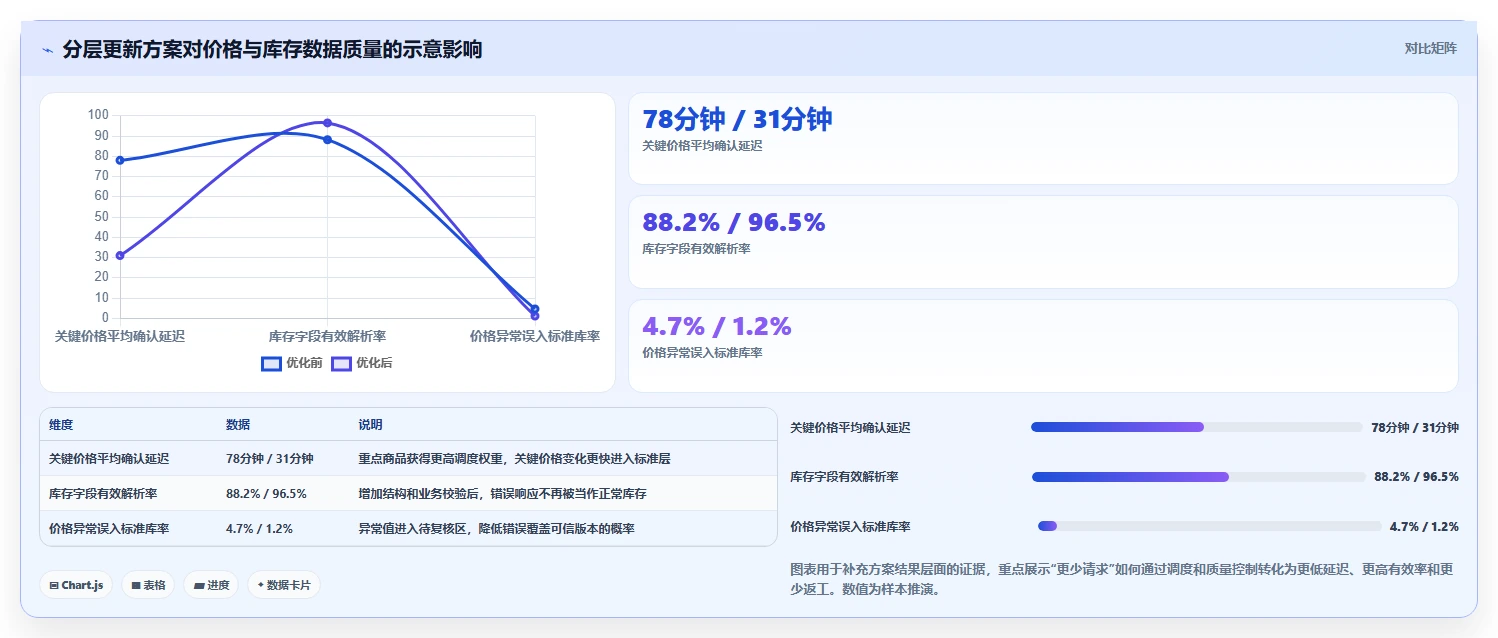Viewport: 1498px width, 638px height.
Task: Click the x-axis label 价格异常误入标准库率 under the chart
Action: (535, 337)
